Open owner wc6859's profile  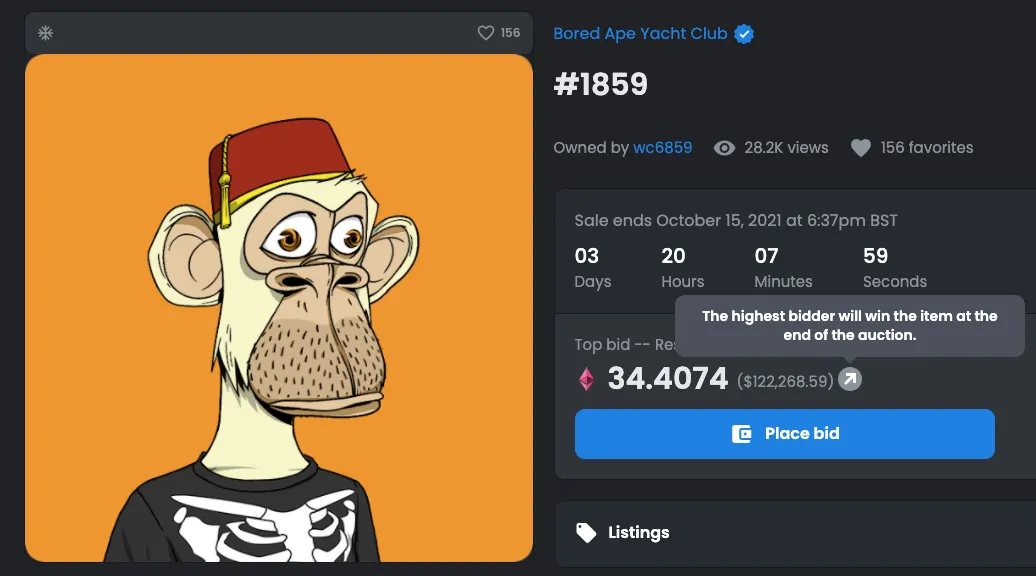coord(662,148)
